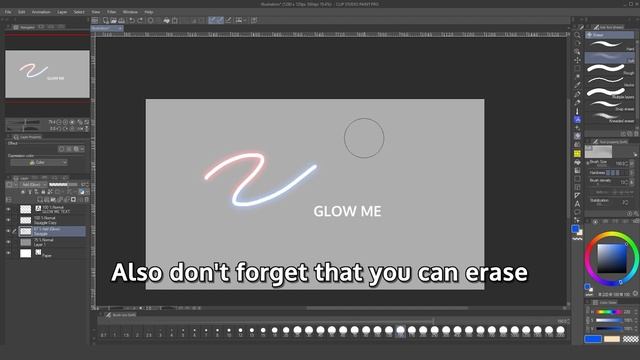Open the Brush Size dynamics button
The height and width of the screenshot is (360, 640).
click(632, 164)
